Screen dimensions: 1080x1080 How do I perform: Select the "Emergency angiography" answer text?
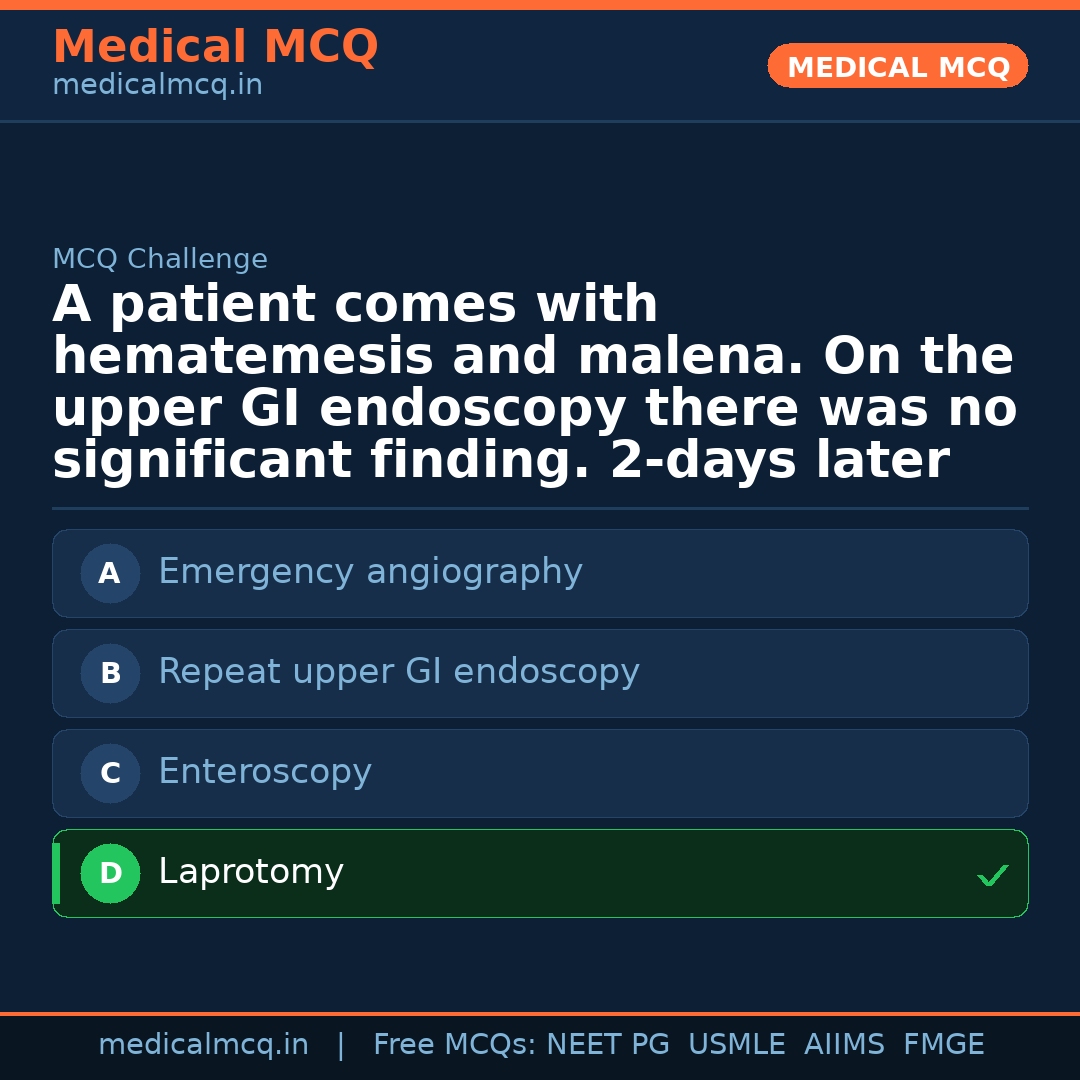pyautogui.click(x=370, y=572)
